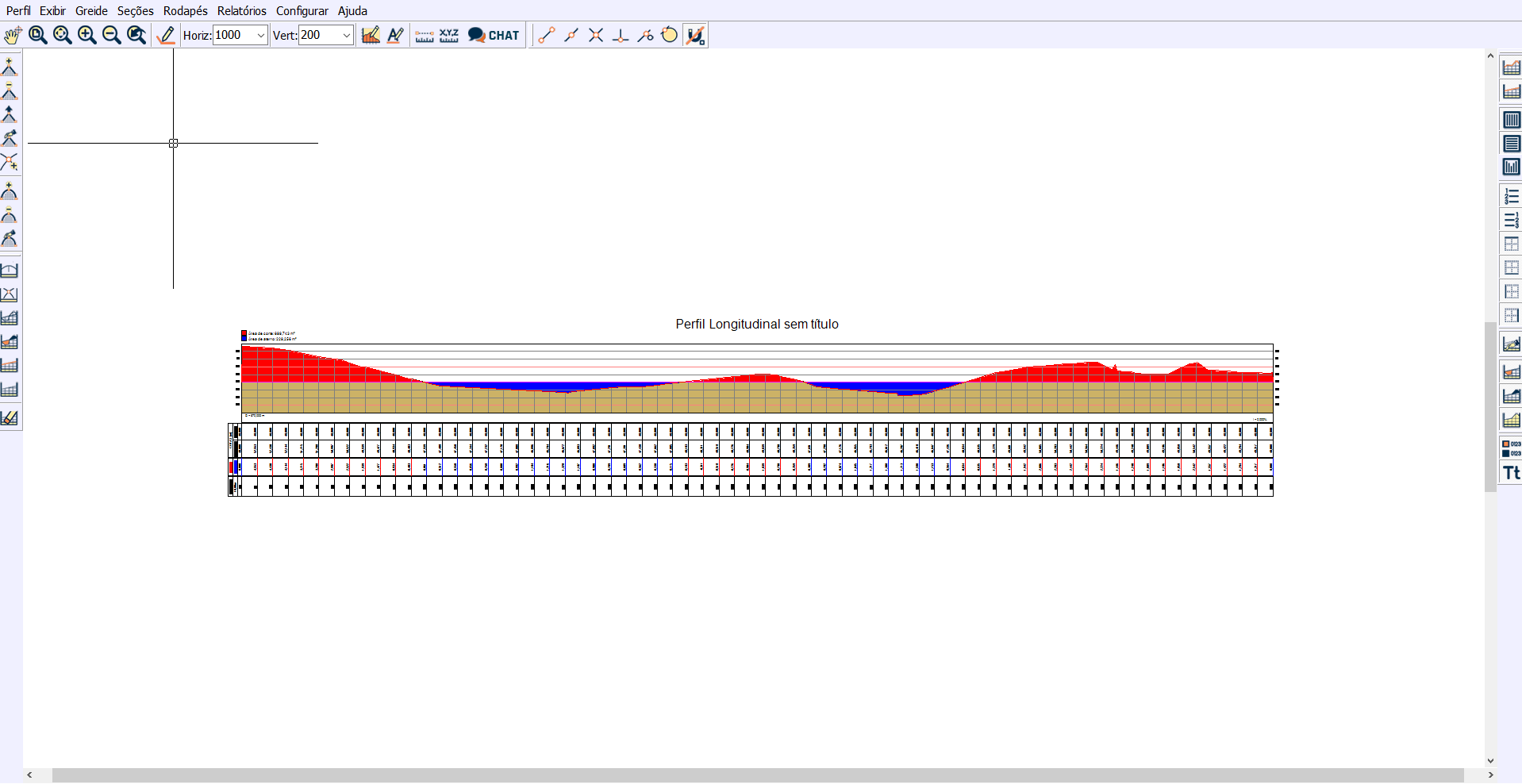Open the Greide menu

tap(91, 10)
